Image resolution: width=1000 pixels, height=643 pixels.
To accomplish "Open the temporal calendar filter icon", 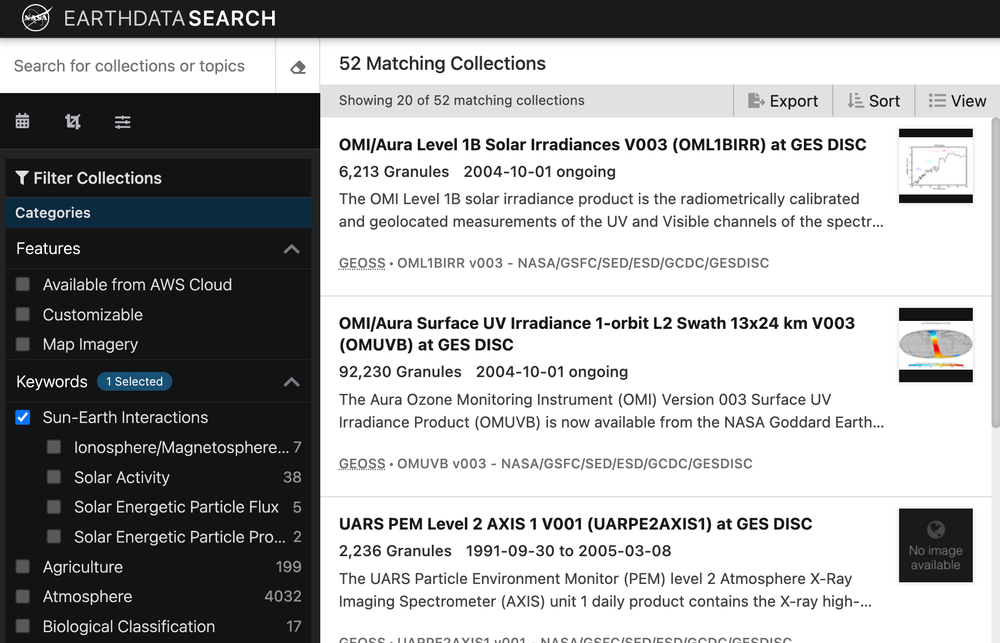I will click(x=22, y=121).
